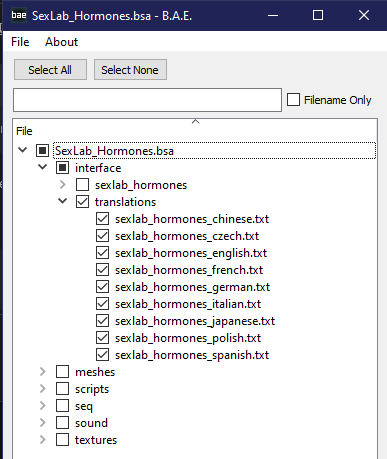Image resolution: width=387 pixels, height=459 pixels.
Task: Open the About menu
Action: click(61, 42)
